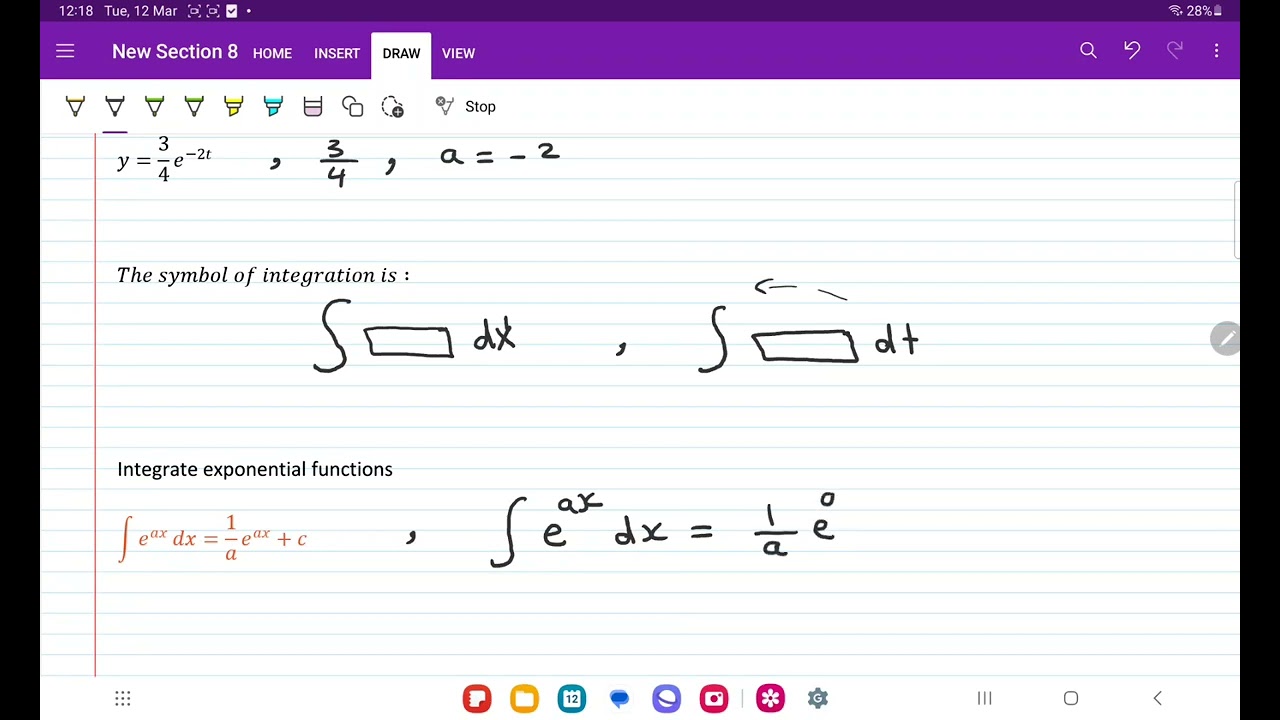Go to the home screen via the square button
The width and height of the screenshot is (1280, 720).
tap(1071, 698)
